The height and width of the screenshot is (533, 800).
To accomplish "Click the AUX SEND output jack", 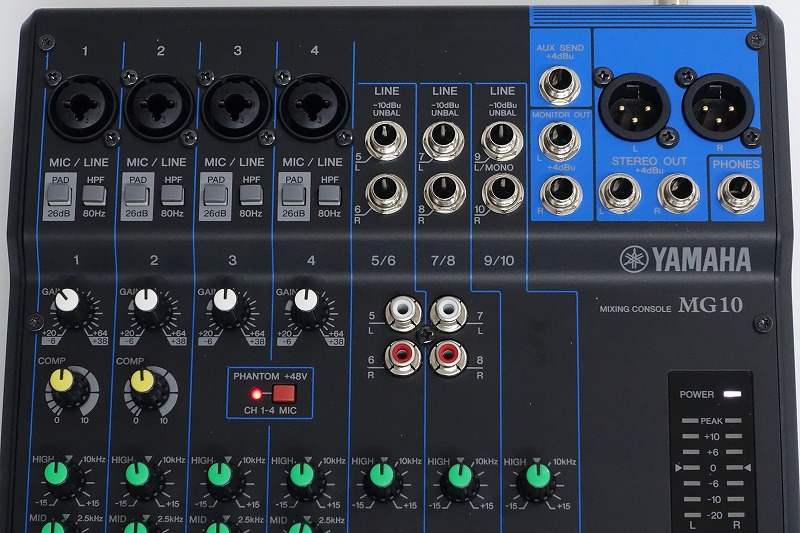I will (x=559, y=85).
